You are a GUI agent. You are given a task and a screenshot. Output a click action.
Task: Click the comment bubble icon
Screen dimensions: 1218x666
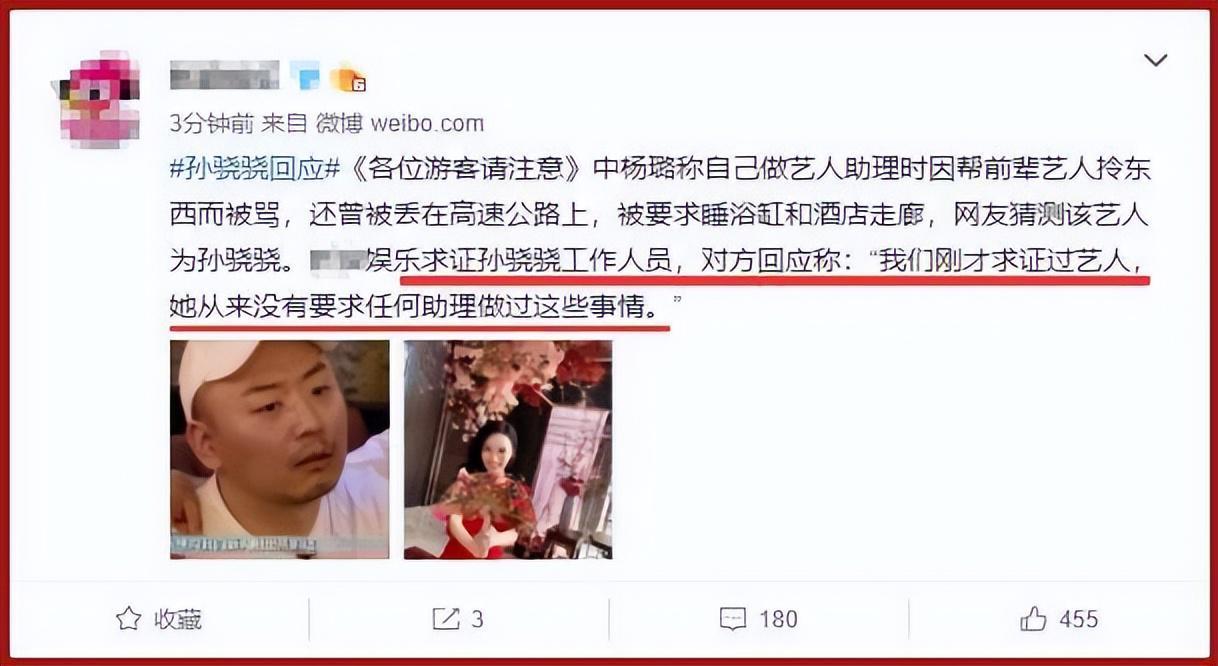(733, 619)
